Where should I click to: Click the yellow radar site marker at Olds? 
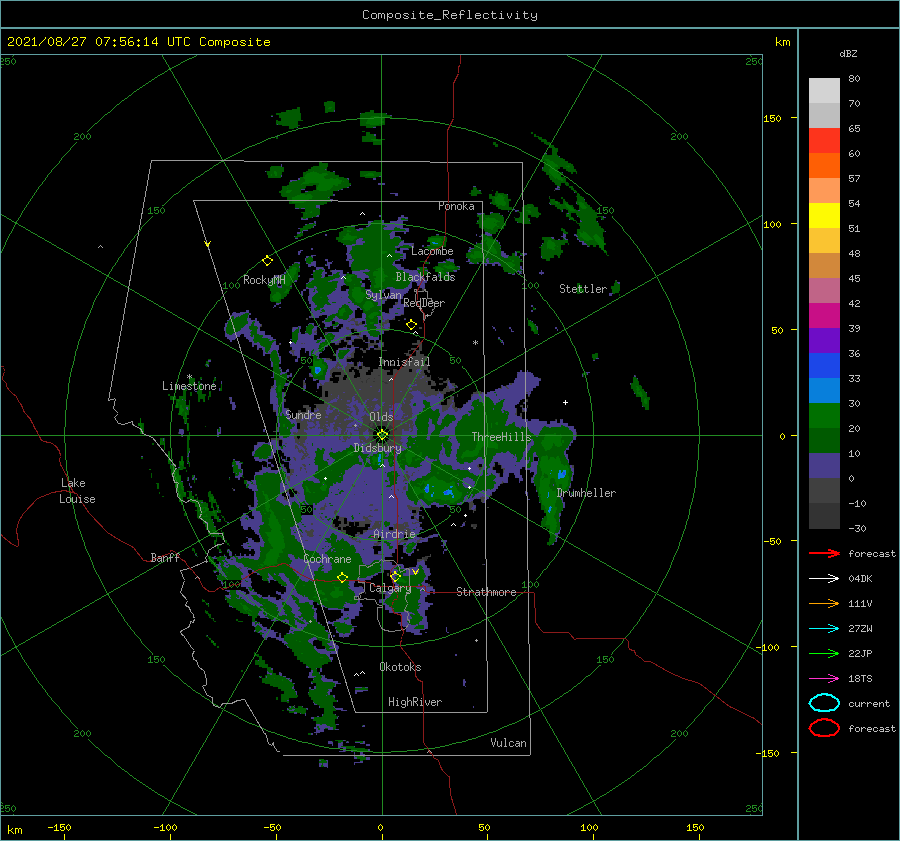click(382, 435)
